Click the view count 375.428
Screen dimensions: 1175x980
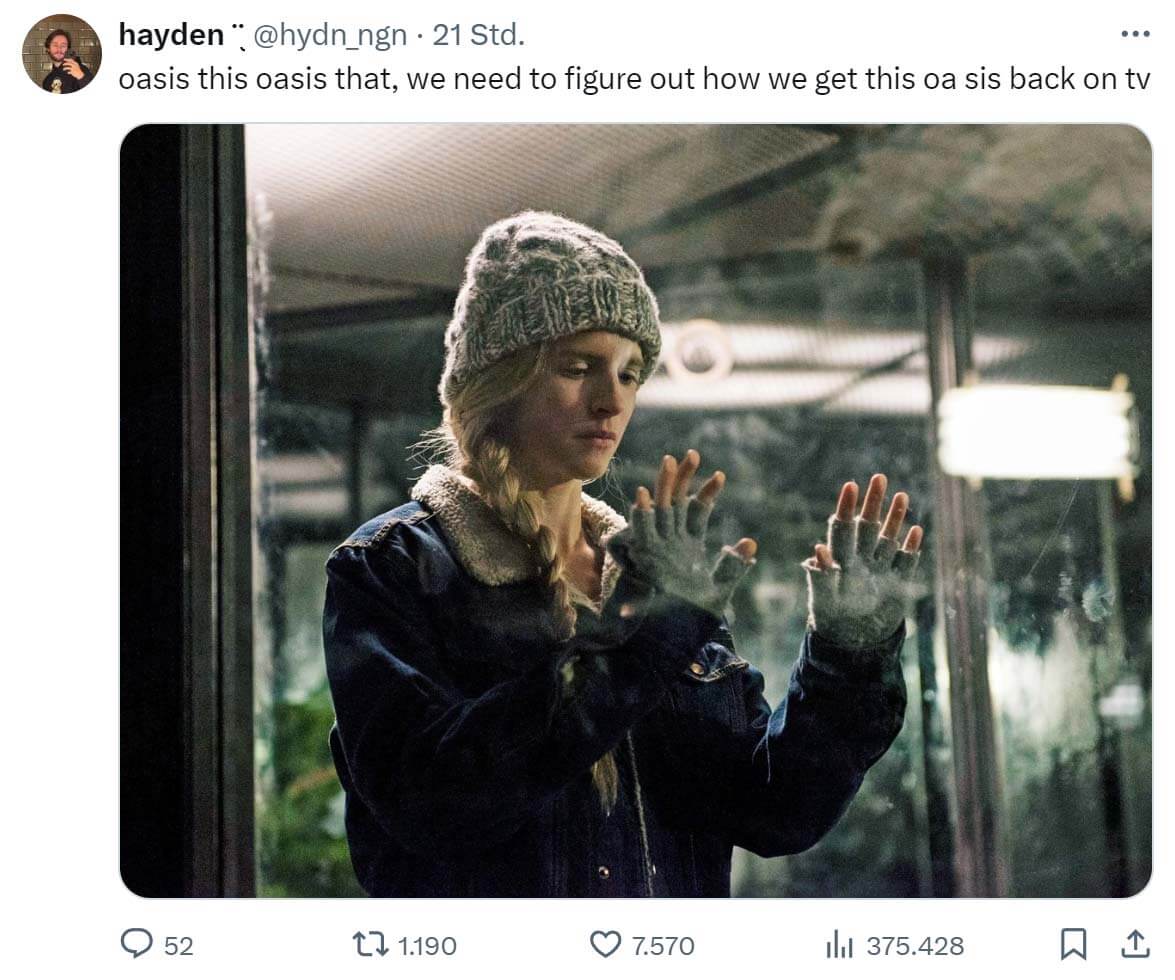[915, 946]
